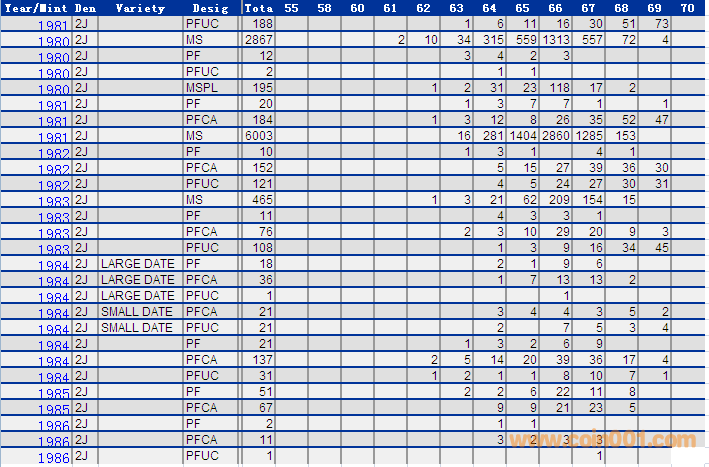The image size is (709, 467).
Task: Click the Tota column header
Action: 258,7
